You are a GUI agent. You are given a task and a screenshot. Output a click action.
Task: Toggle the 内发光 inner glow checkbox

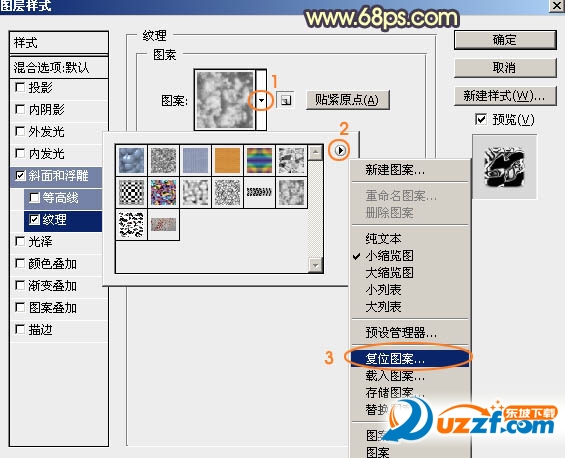(20, 153)
